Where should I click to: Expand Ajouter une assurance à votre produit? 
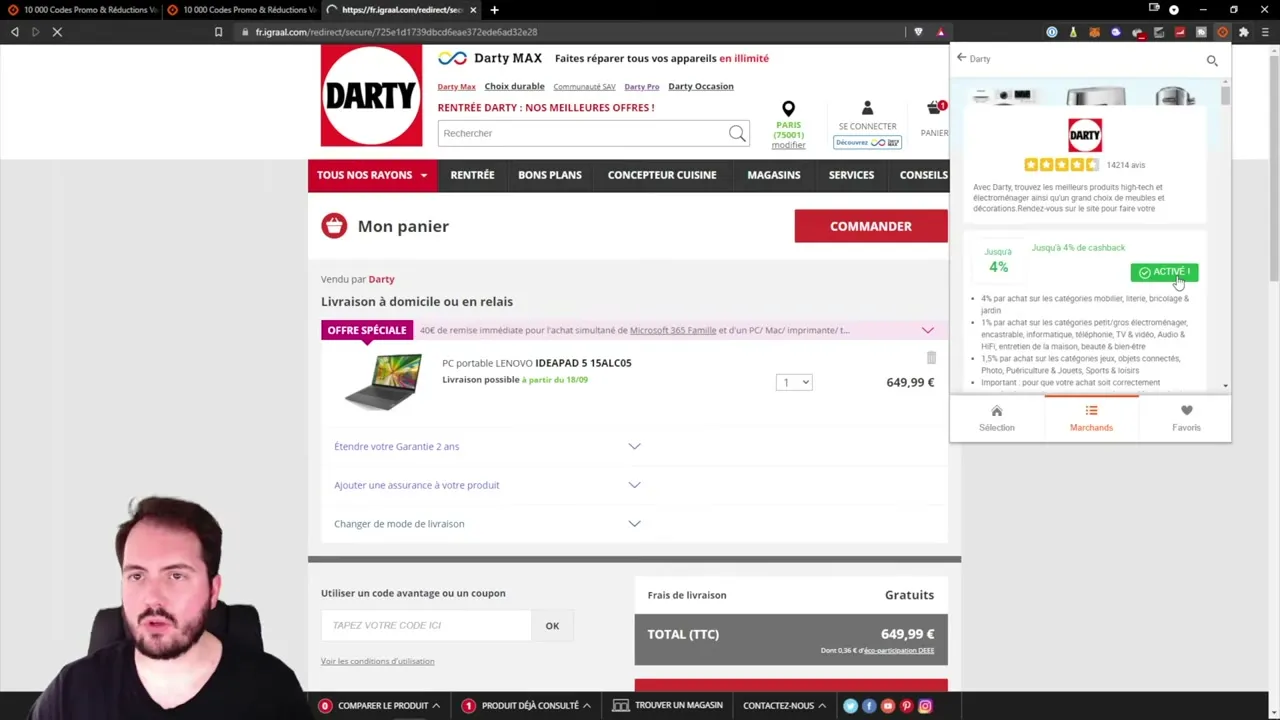[634, 485]
